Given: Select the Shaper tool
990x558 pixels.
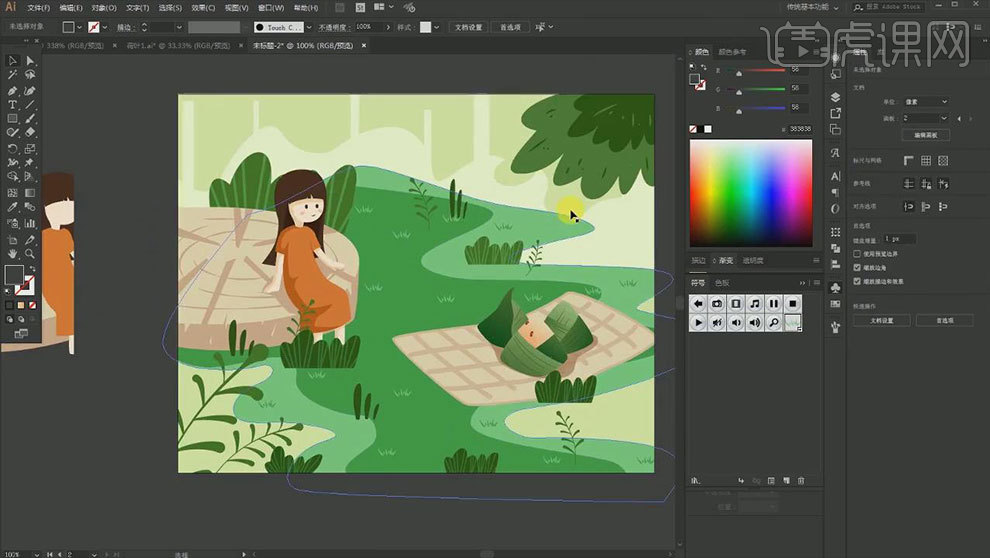Looking at the screenshot, I should click(x=12, y=133).
